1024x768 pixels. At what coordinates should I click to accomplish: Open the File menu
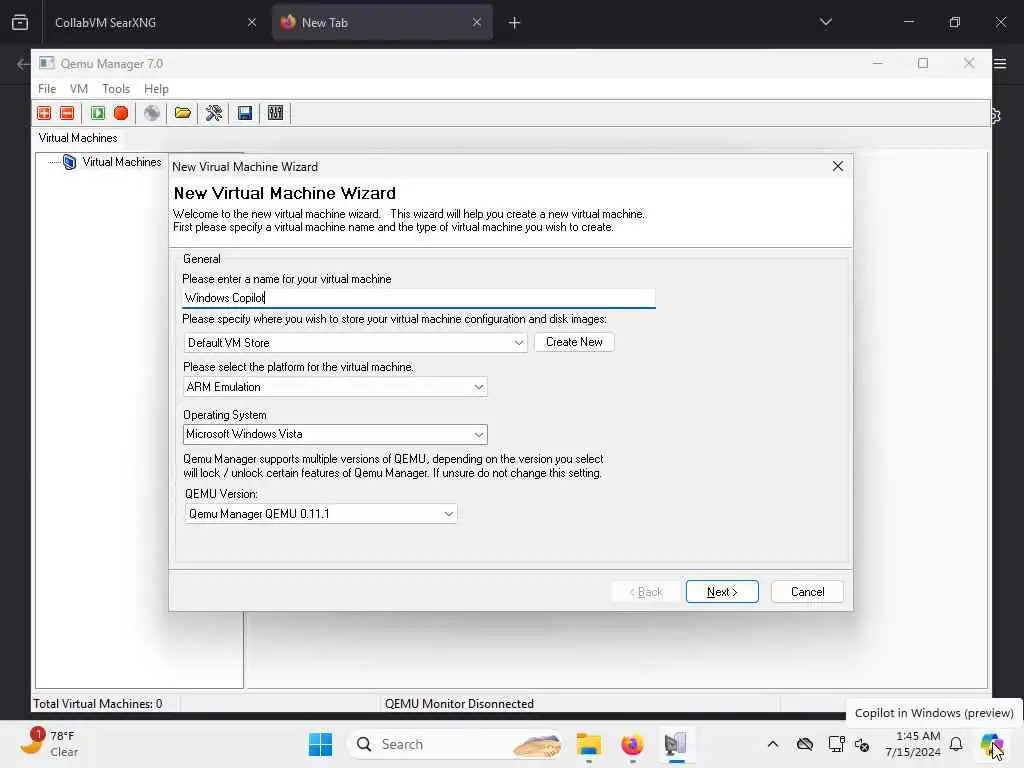[47, 89]
